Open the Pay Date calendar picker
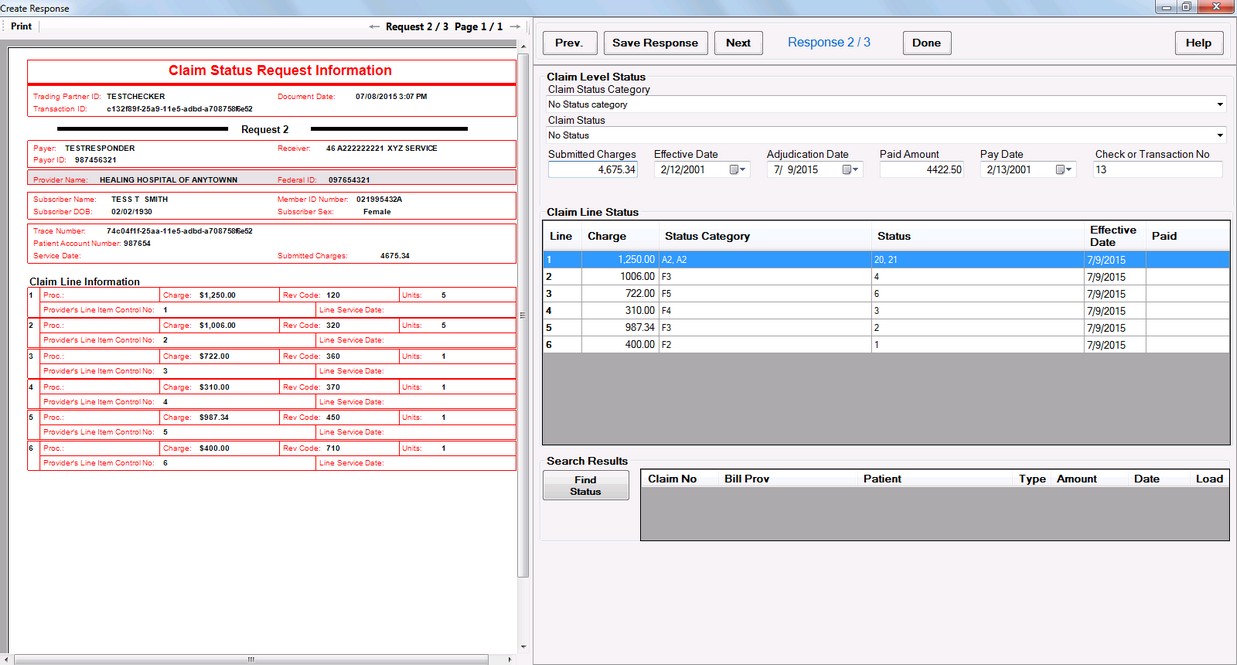 coord(1063,170)
